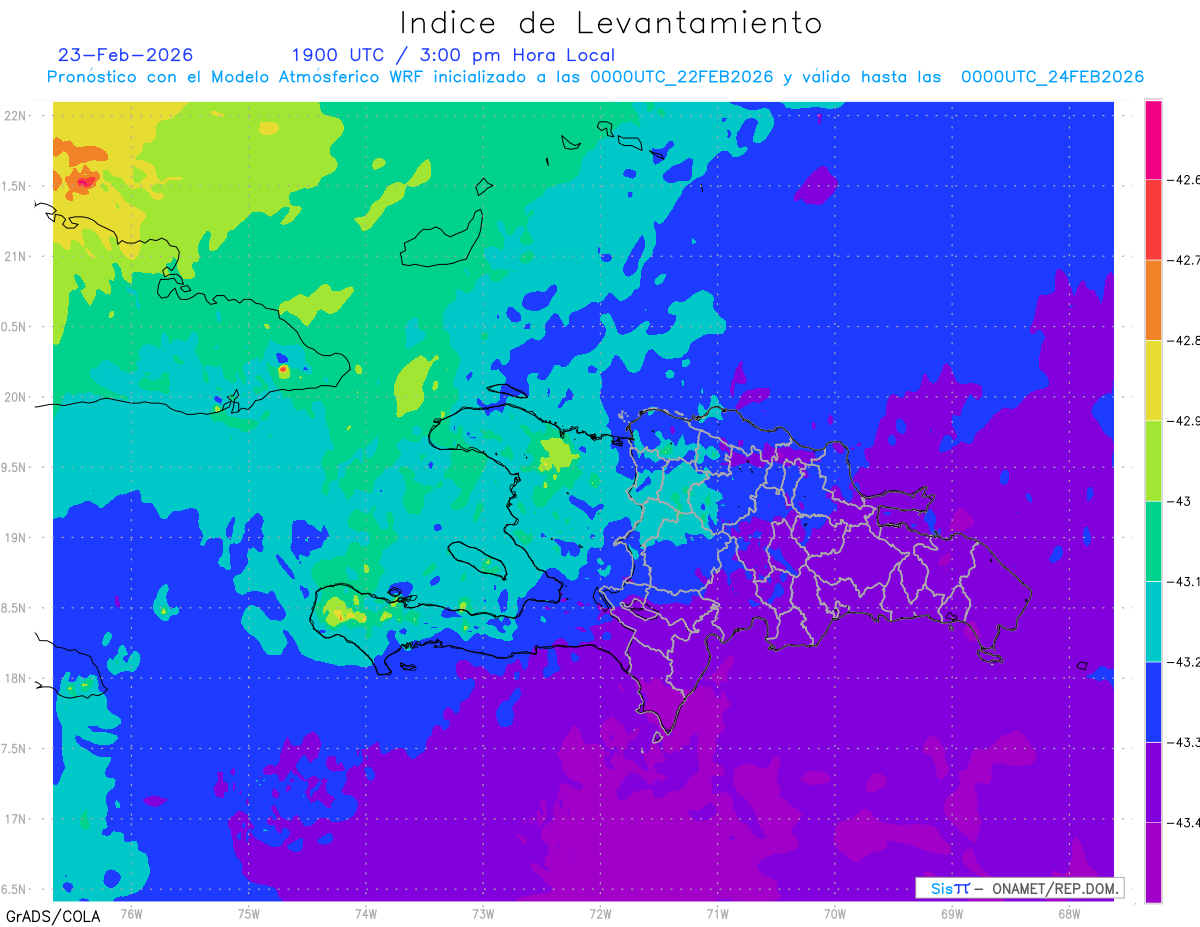Click the "70W" longitude label
The image size is (1200, 927).
(835, 913)
